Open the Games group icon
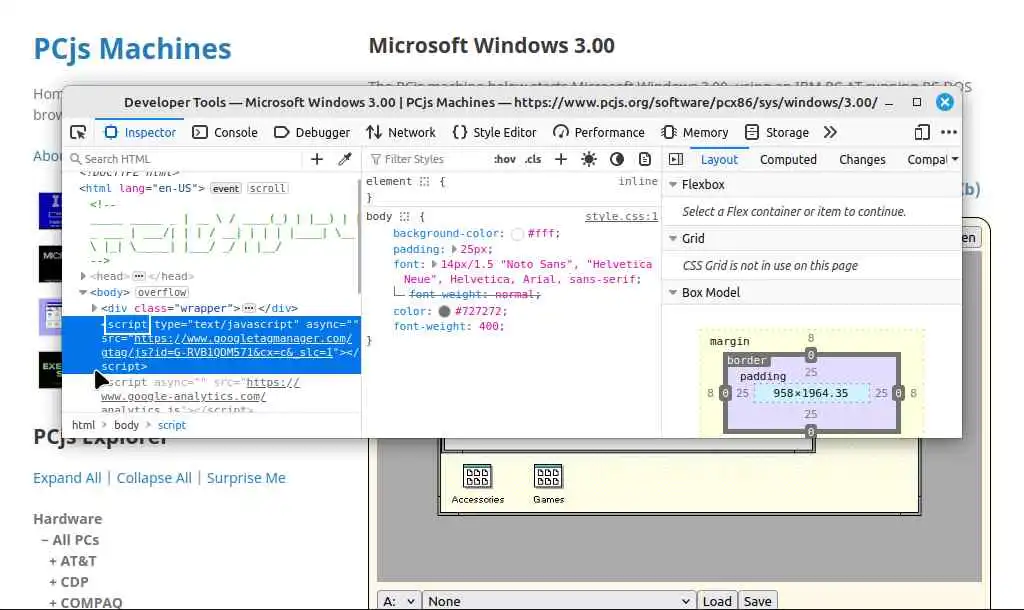The image size is (1024, 610). pyautogui.click(x=549, y=484)
